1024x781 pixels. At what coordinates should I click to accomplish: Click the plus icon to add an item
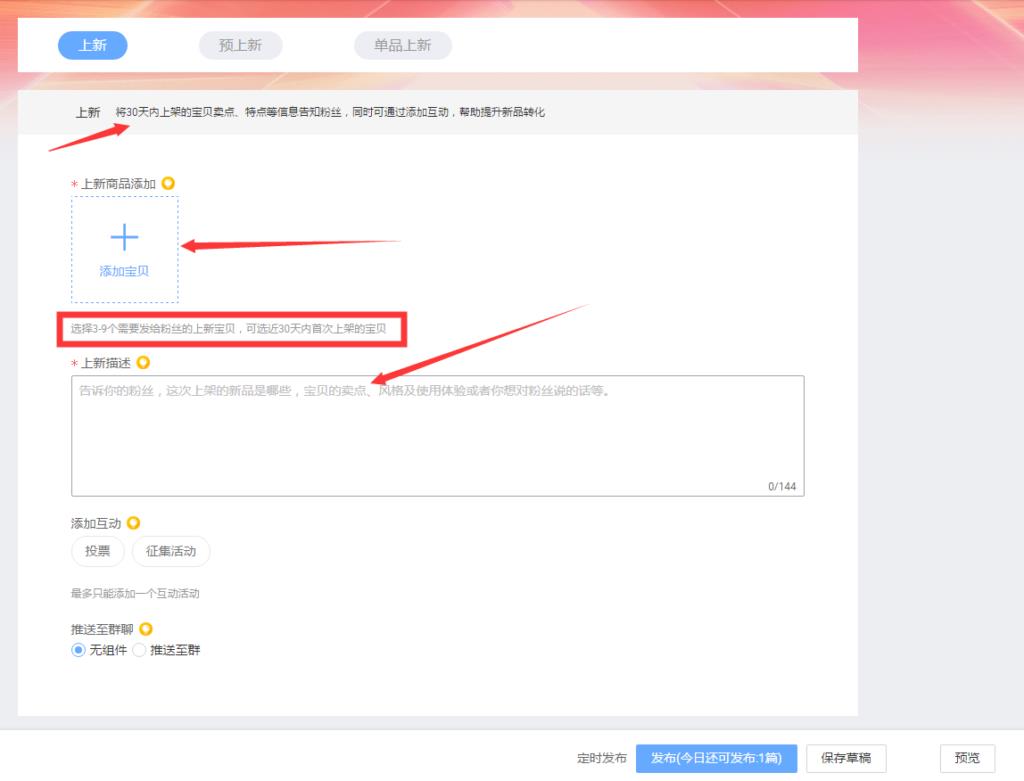(x=124, y=237)
